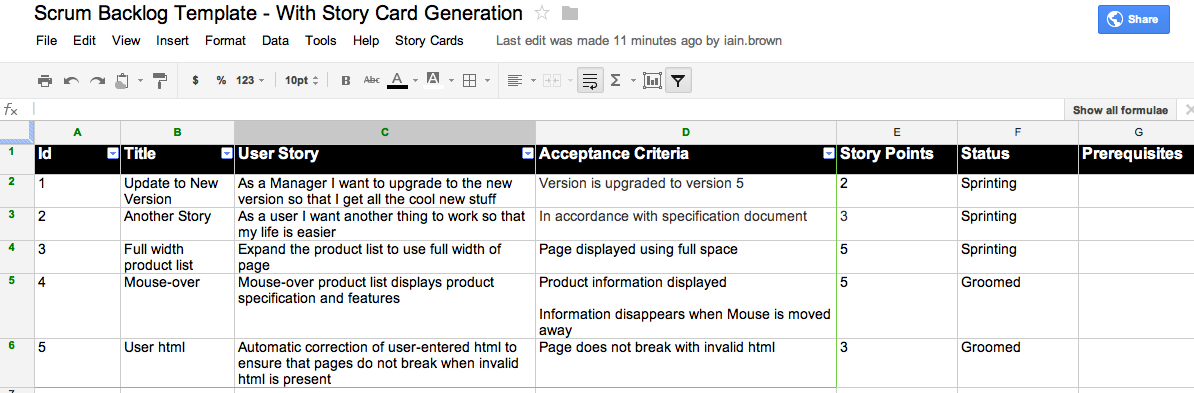Open the User Story filter dropdown
This screenshot has height=393, width=1194.
[x=528, y=154]
